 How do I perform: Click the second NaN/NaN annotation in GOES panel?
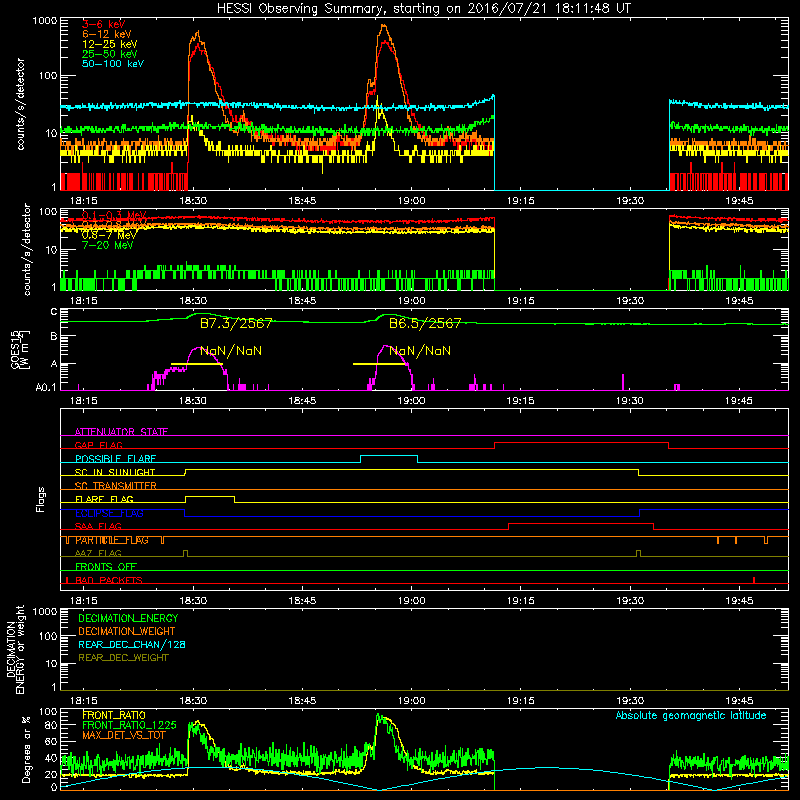(420, 351)
